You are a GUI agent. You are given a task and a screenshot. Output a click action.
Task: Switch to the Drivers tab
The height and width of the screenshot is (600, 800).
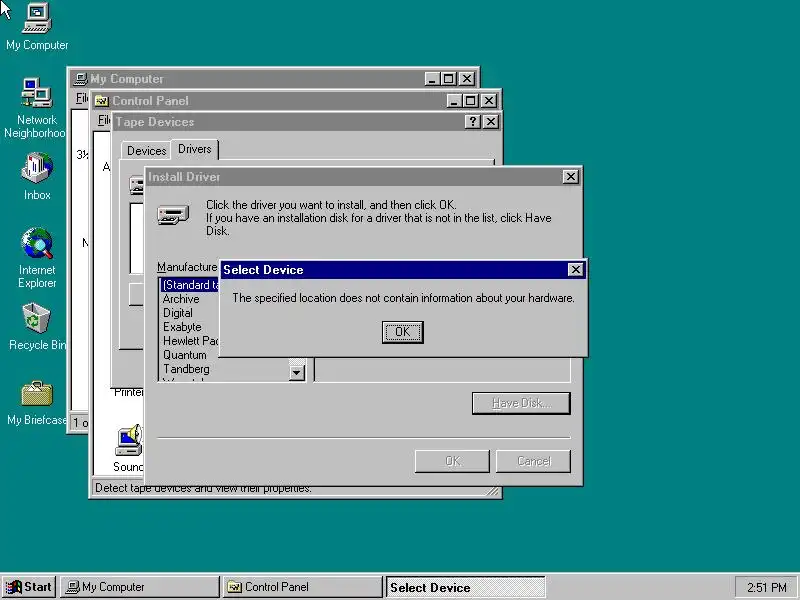click(195, 149)
